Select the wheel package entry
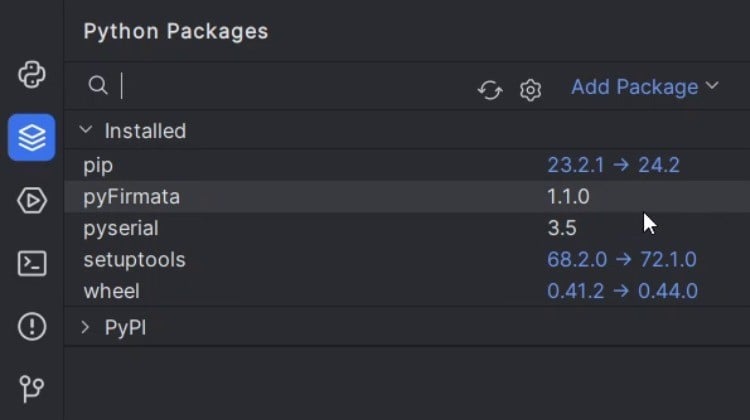Screen dimensions: 750x420 111,291
